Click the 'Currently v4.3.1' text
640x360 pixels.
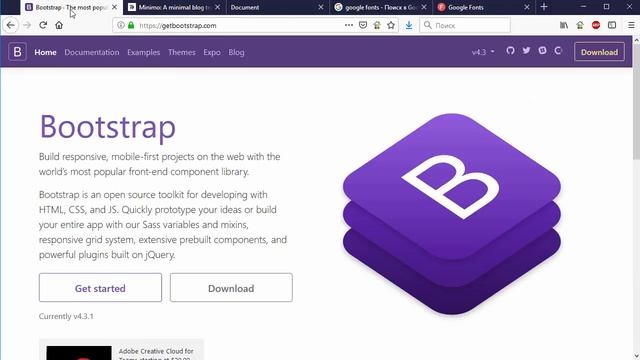pos(66,316)
